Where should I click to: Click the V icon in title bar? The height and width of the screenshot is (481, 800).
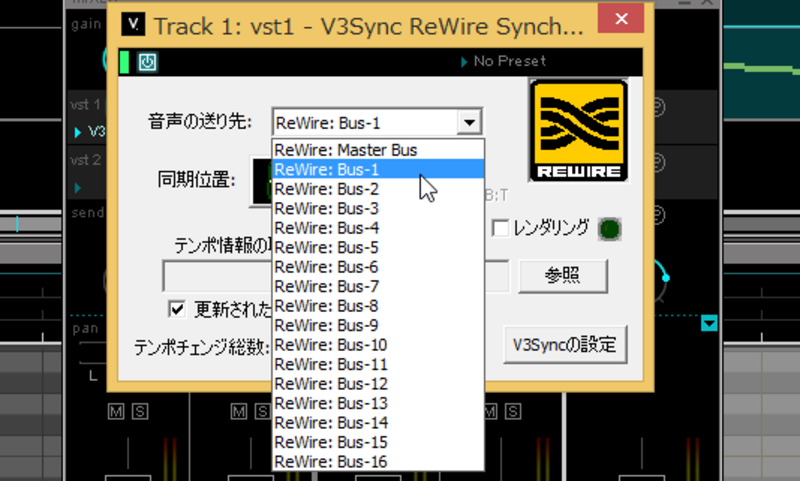click(x=133, y=24)
